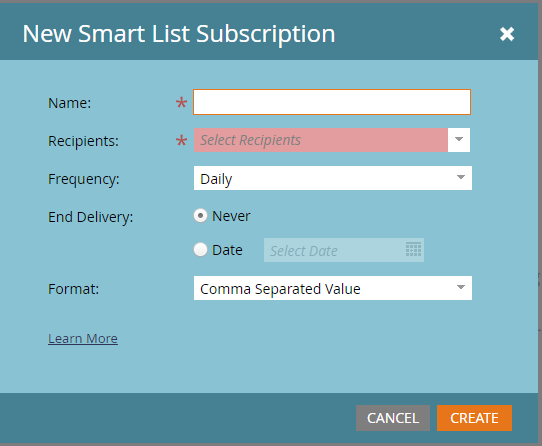This screenshot has width=542, height=446.
Task: Click the Select Date input box
Action: coord(344,250)
